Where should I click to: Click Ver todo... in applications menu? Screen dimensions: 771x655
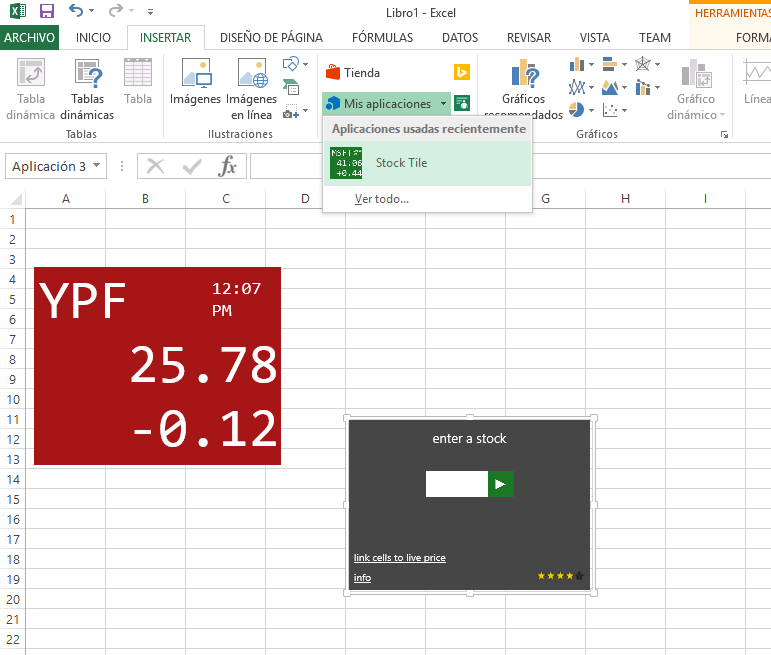click(382, 199)
